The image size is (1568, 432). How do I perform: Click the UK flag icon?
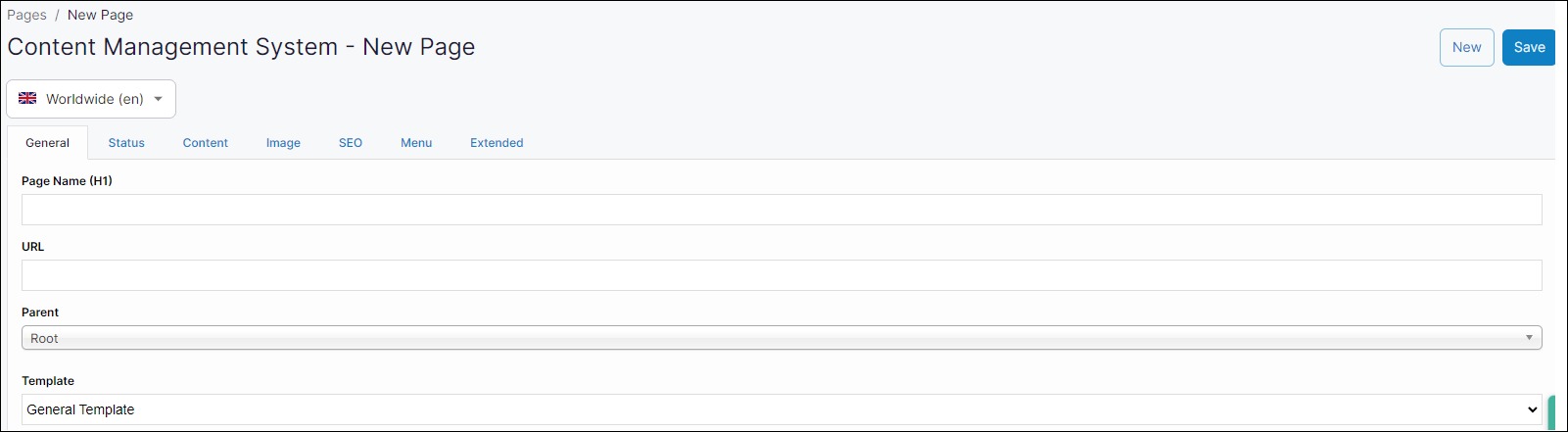(27, 99)
